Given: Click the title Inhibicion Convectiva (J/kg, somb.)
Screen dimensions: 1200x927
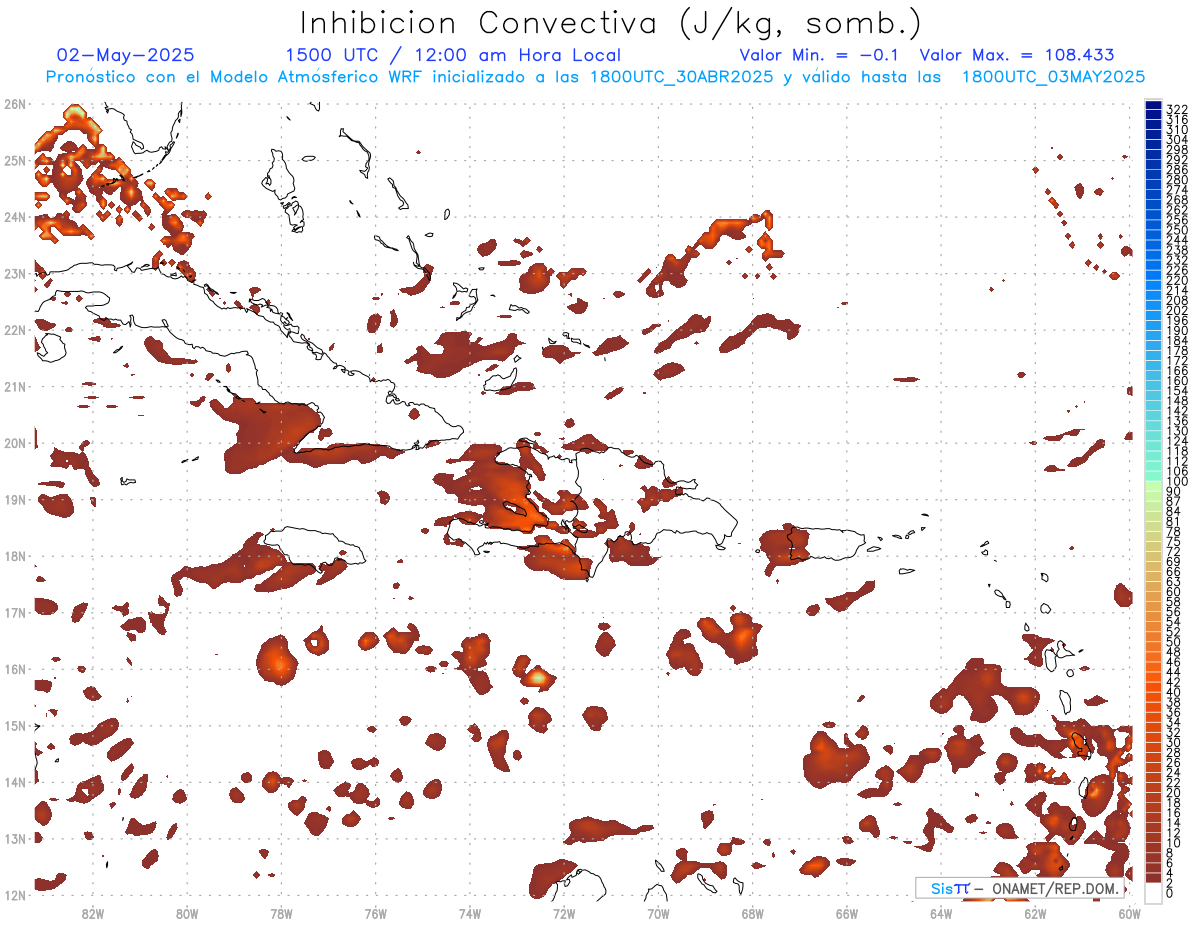Looking at the screenshot, I should (x=610, y=23).
